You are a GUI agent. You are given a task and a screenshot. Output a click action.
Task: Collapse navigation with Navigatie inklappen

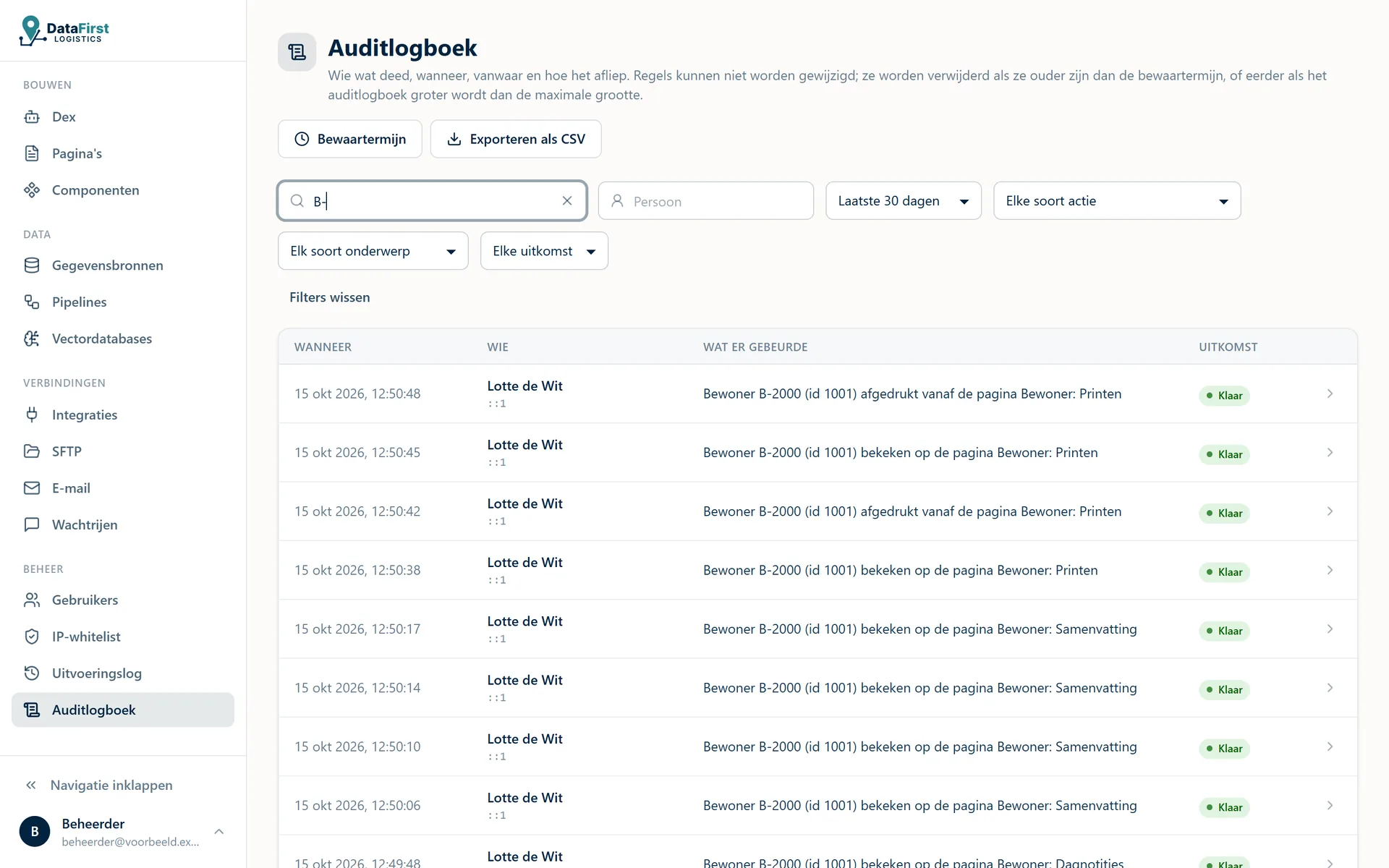[123, 785]
